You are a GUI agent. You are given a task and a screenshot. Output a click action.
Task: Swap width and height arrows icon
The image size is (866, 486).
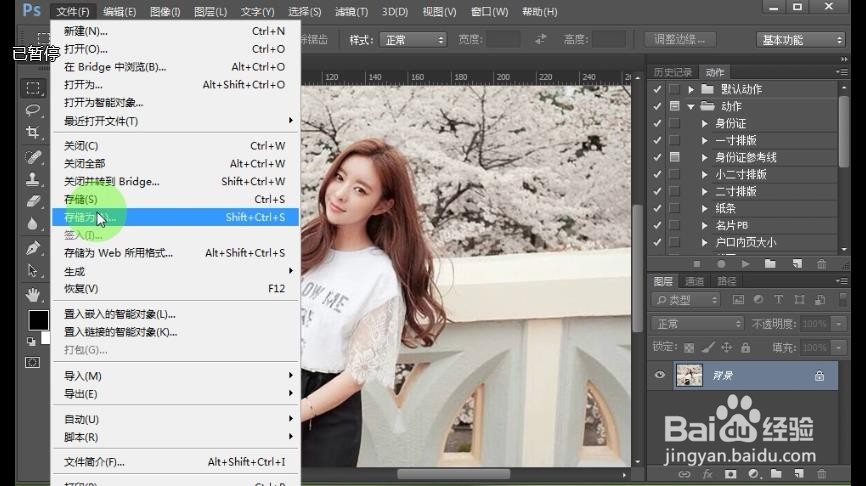(x=541, y=39)
